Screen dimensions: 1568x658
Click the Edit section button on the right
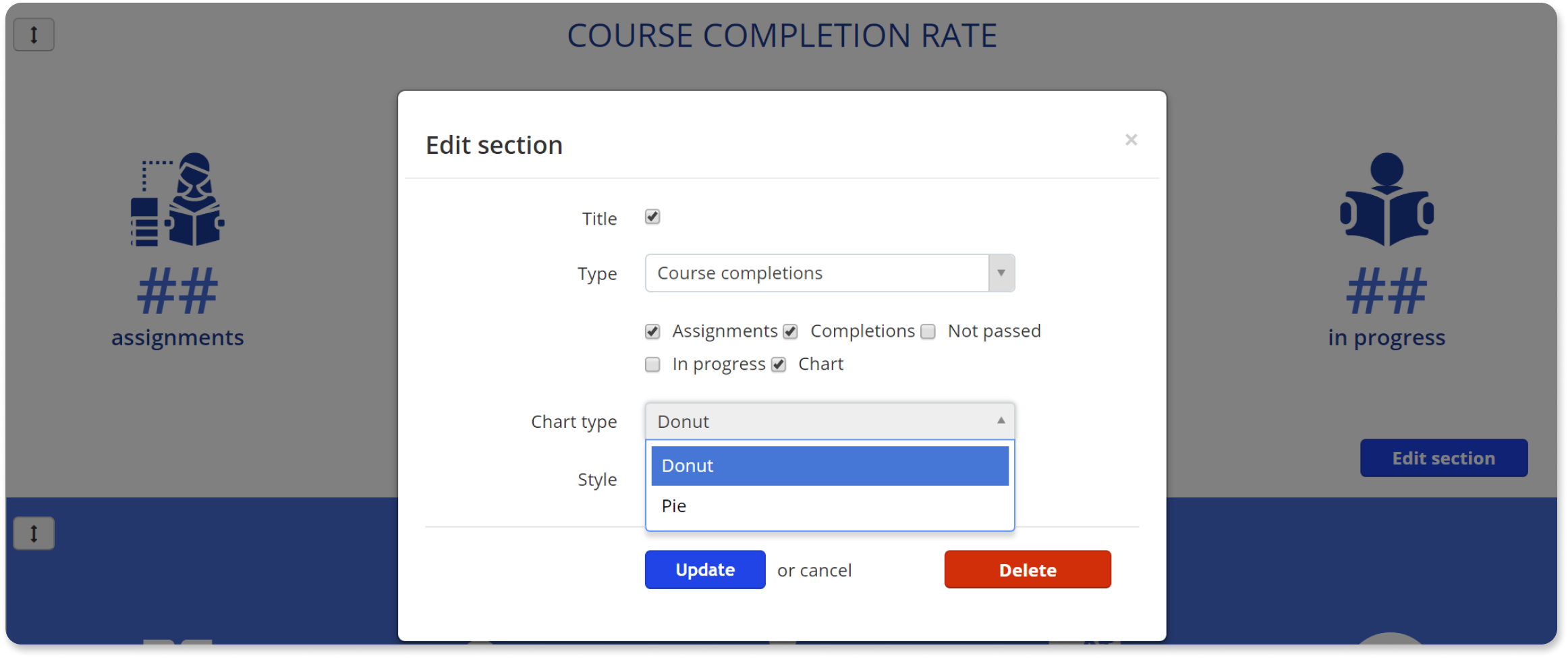[1443, 458]
